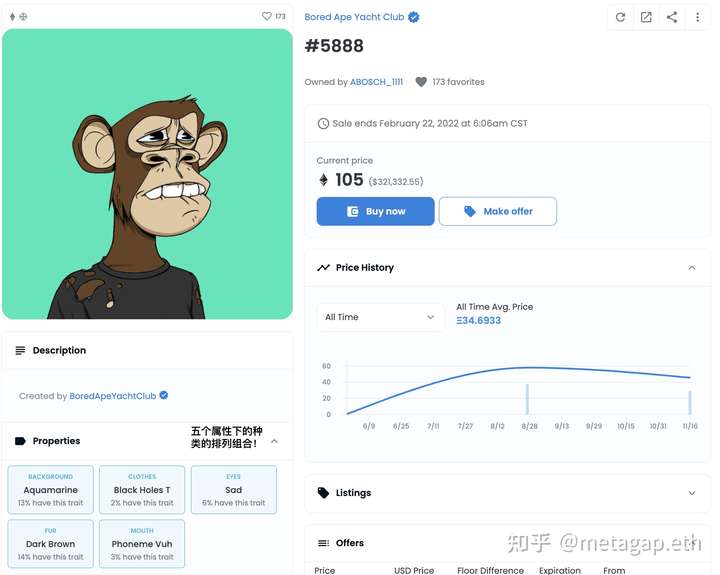Open the All Time range dropdown
This screenshot has height=575, width=720.
pos(380,317)
